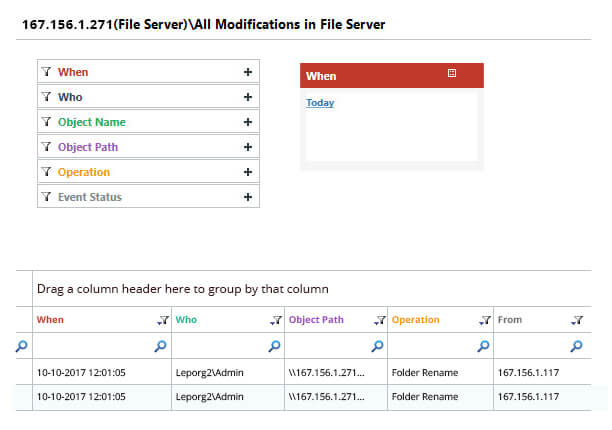Click the search magnifier under When column

click(160, 346)
